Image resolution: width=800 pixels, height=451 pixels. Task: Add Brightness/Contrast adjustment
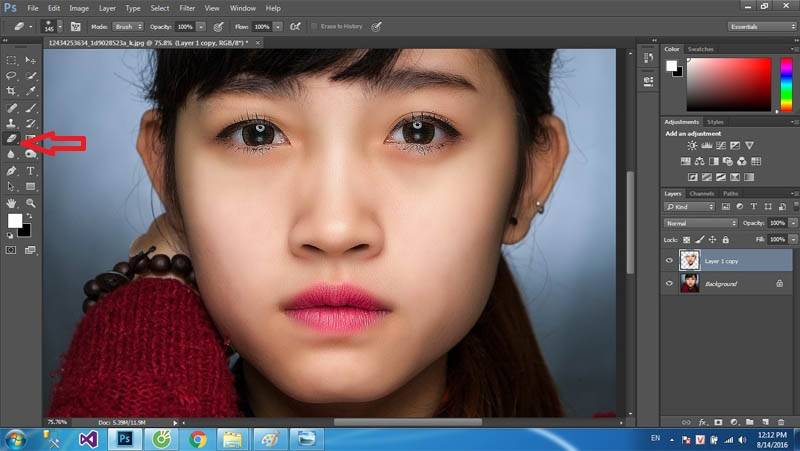click(692, 145)
